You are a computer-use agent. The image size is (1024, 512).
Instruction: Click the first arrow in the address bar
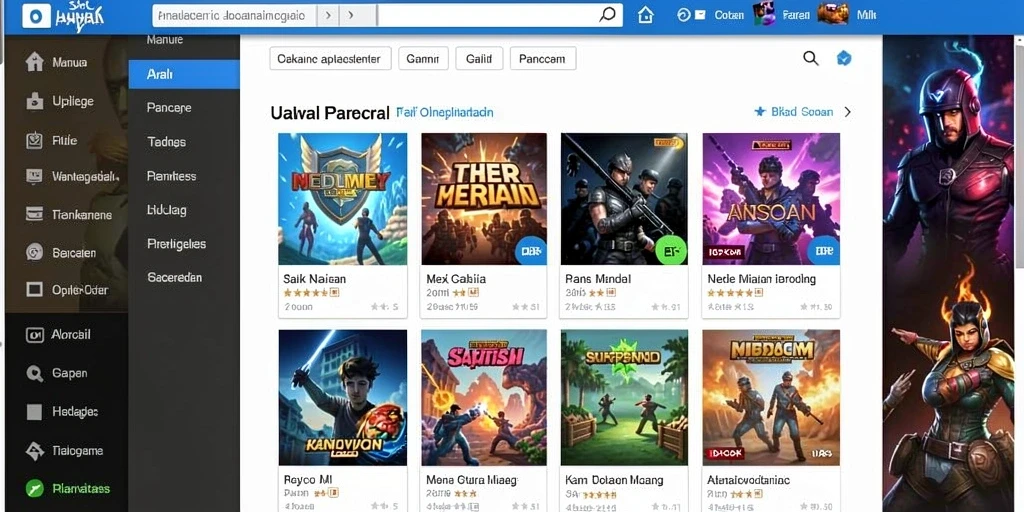point(328,15)
